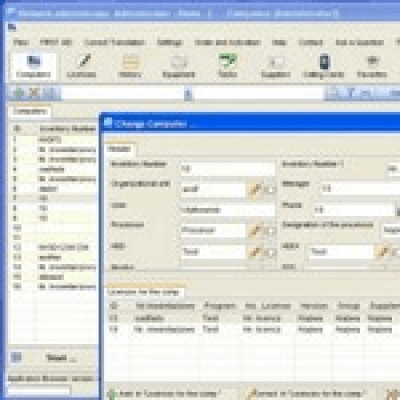
Task: Toggle the small box next to Processor field
Action: click(270, 231)
